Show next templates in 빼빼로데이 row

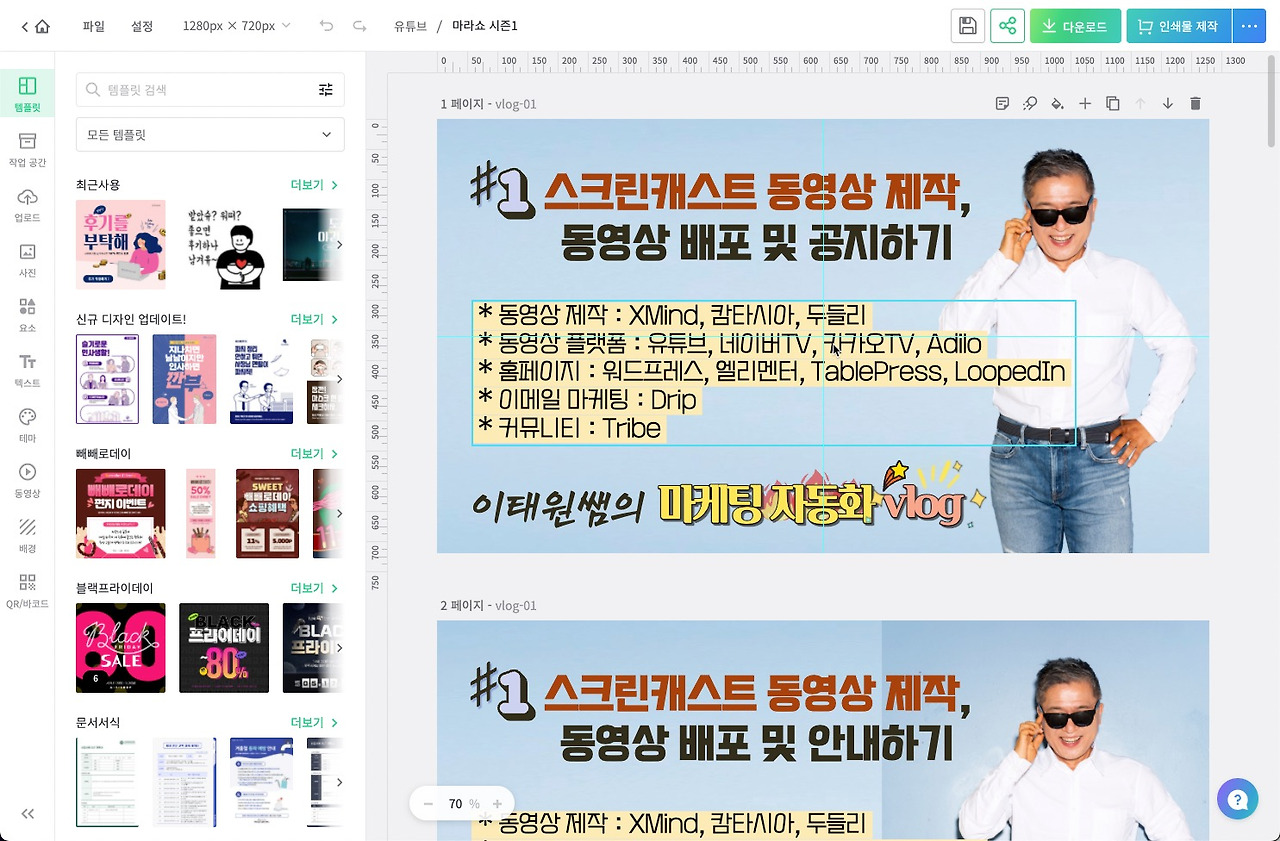tap(339, 513)
